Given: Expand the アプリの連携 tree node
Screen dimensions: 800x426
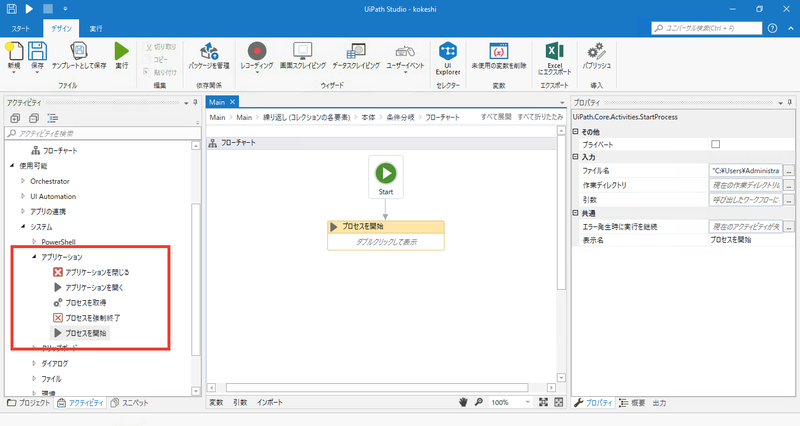Looking at the screenshot, I should tap(22, 211).
